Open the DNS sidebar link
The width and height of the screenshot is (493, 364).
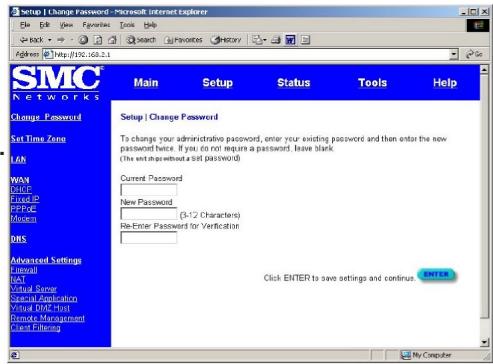coord(19,239)
